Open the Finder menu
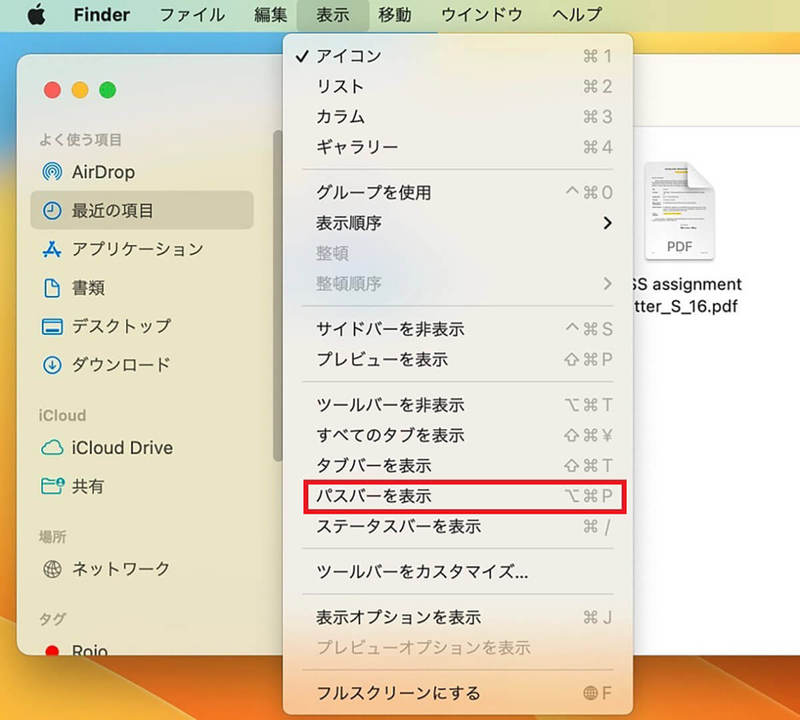This screenshot has height=720, width=800. (x=102, y=15)
